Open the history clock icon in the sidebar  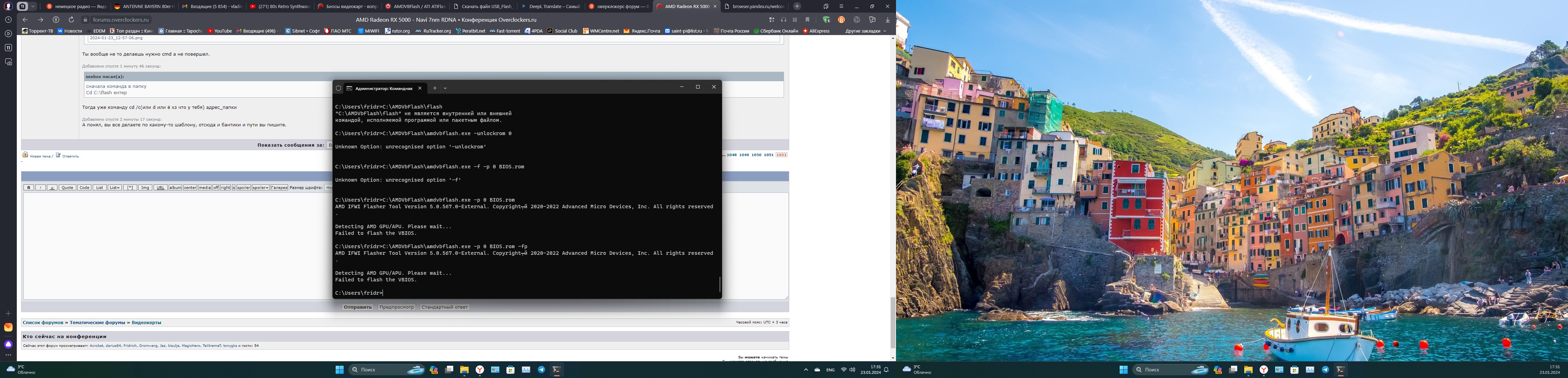[x=8, y=20]
